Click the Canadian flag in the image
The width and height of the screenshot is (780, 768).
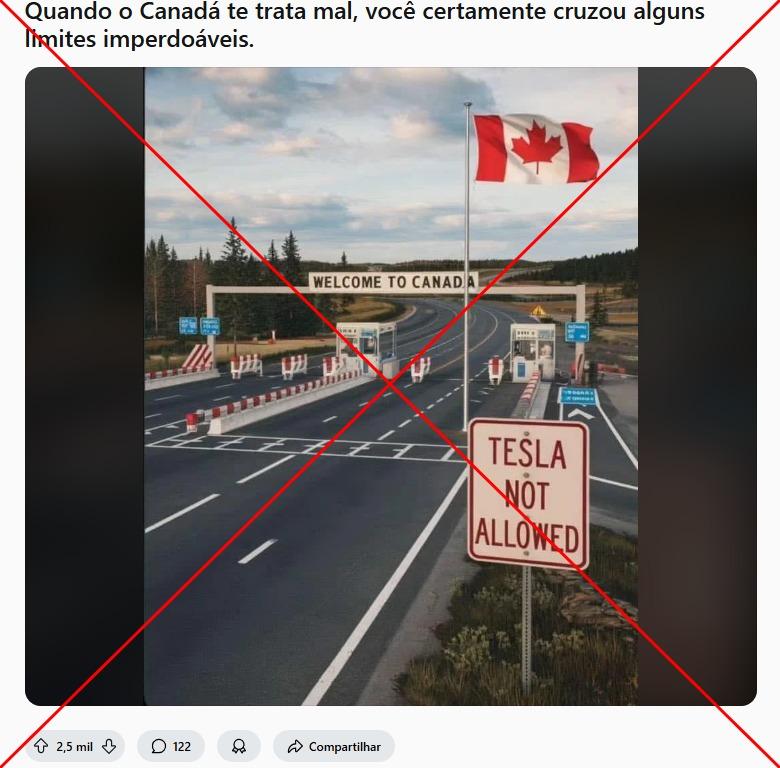pyautogui.click(x=536, y=148)
